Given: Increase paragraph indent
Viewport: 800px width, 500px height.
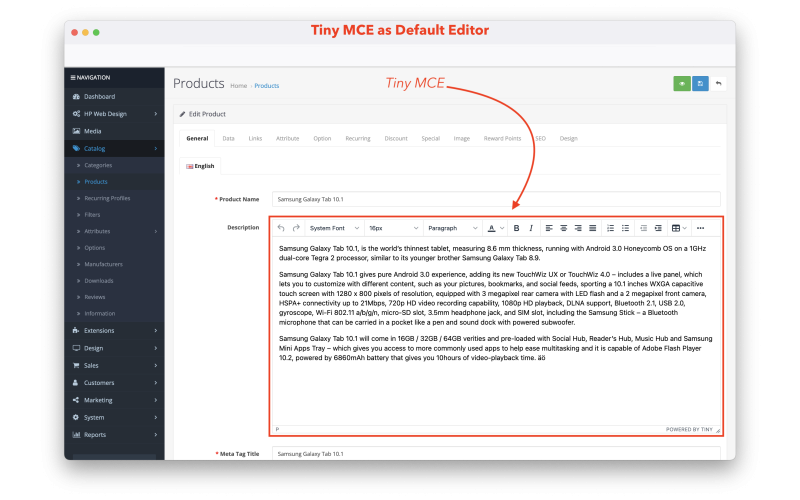Looking at the screenshot, I should click(658, 228).
